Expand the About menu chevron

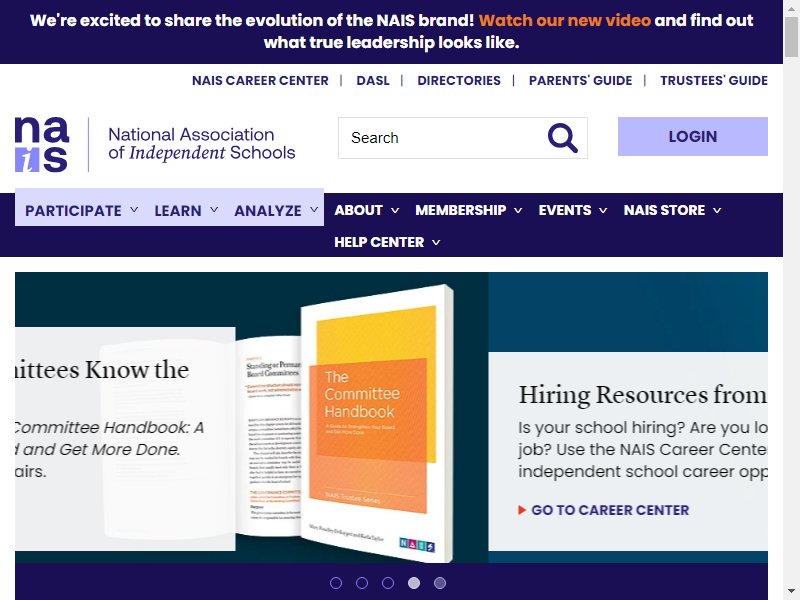click(395, 210)
